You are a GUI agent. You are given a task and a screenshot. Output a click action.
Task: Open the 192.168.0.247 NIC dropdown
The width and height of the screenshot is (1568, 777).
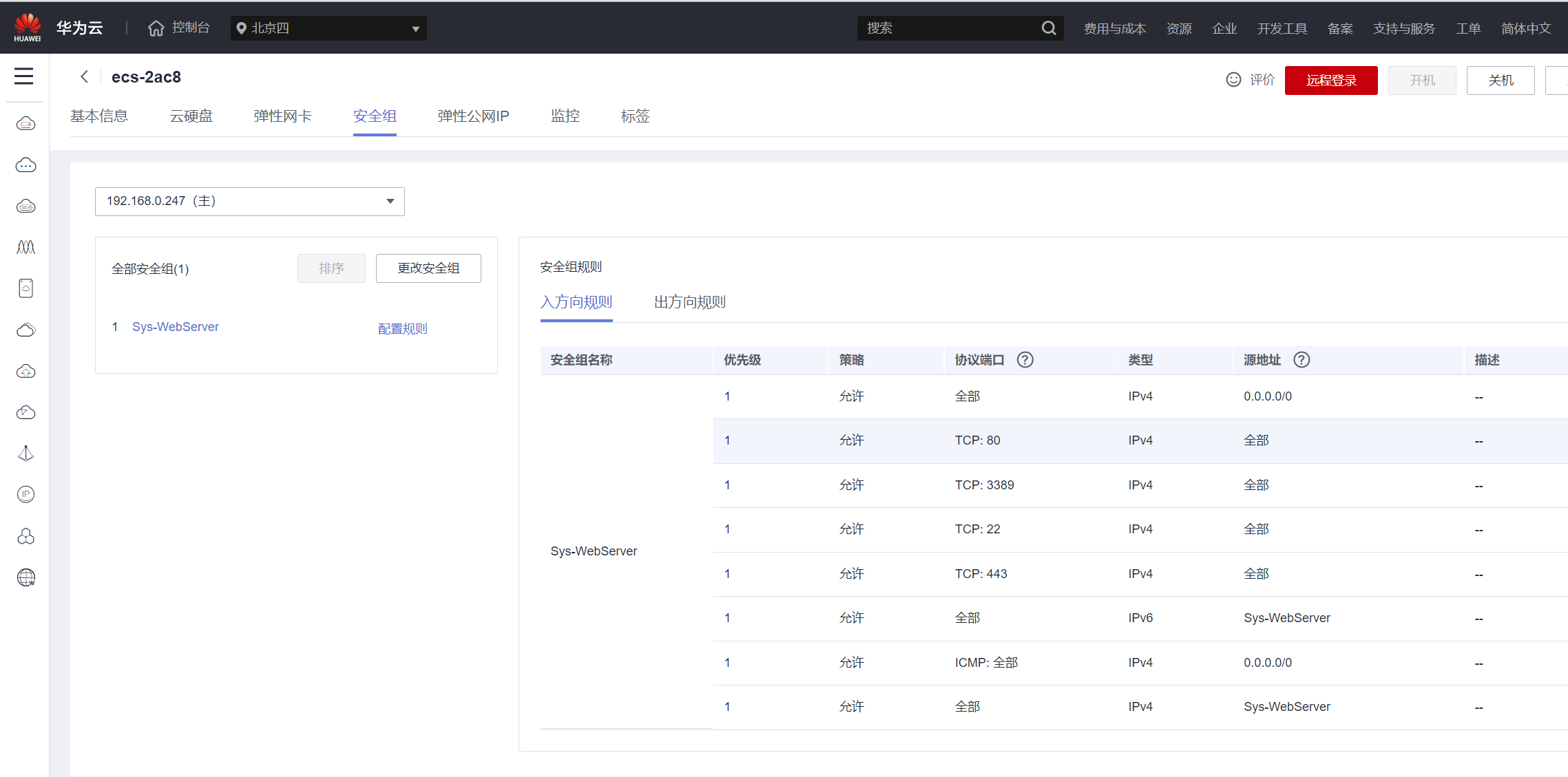tap(249, 201)
